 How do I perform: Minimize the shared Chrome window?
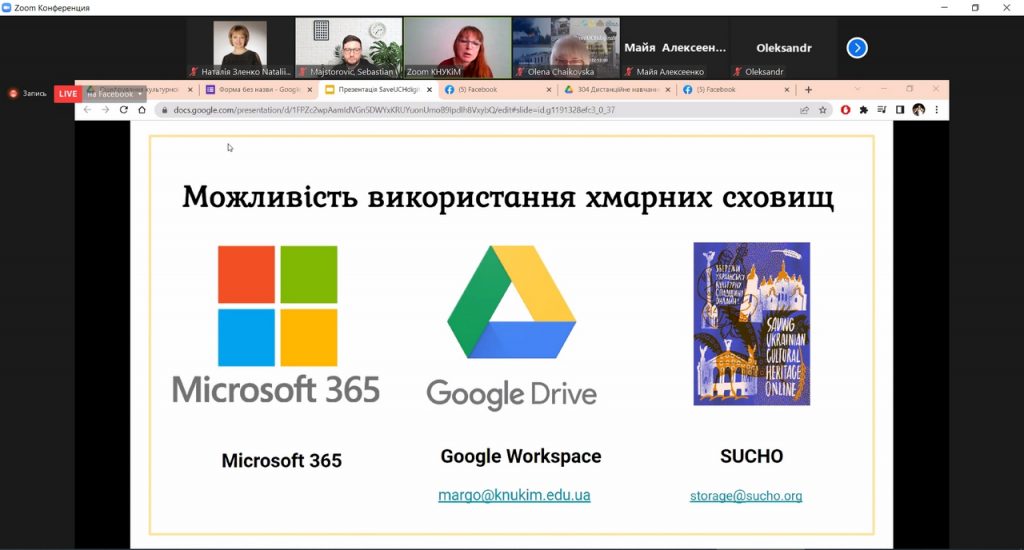click(x=884, y=89)
